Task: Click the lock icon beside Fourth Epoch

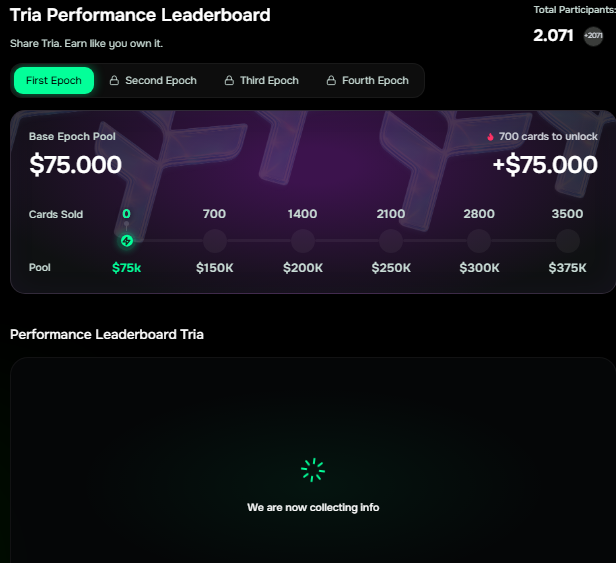Action: [x=331, y=81]
